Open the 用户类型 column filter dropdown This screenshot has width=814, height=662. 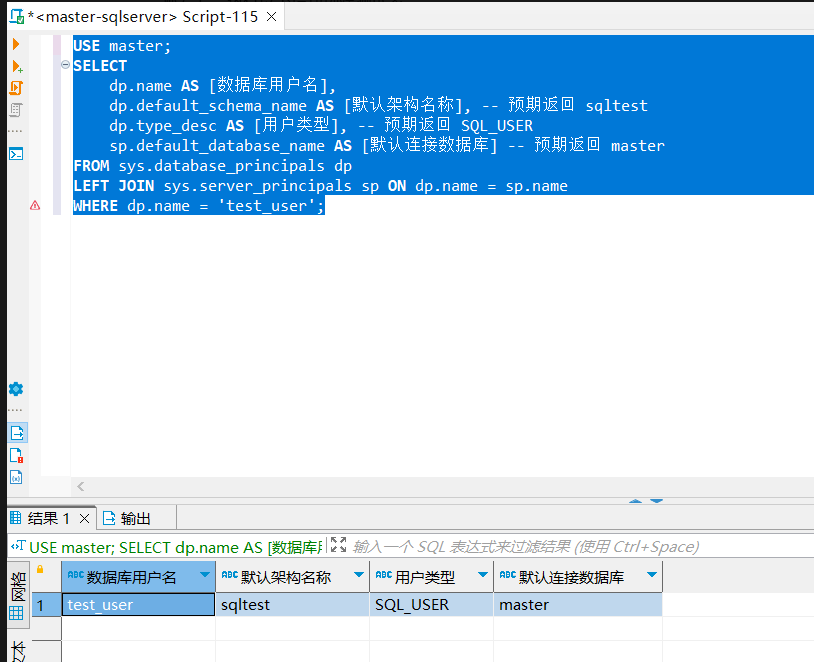coord(483,575)
